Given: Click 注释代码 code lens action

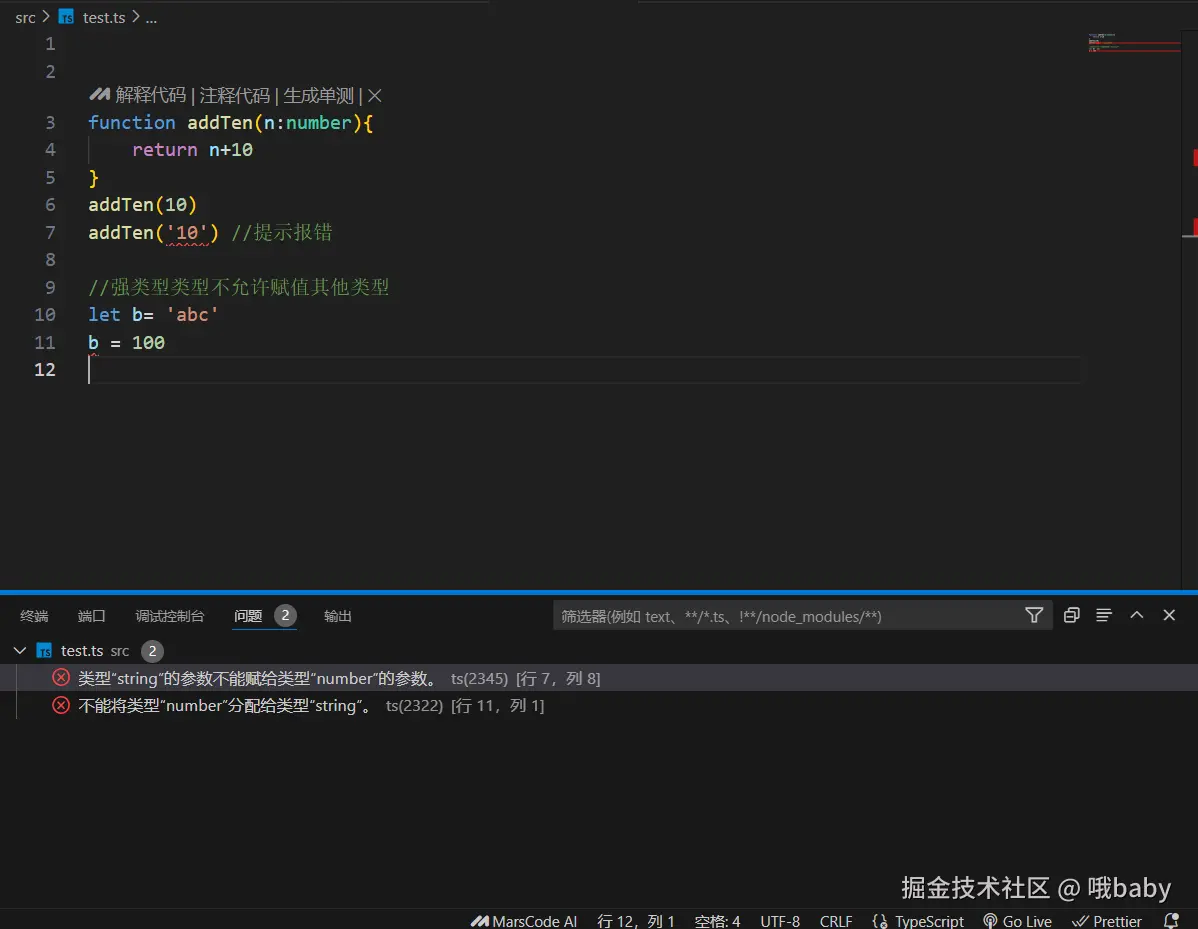Looking at the screenshot, I should coord(235,95).
